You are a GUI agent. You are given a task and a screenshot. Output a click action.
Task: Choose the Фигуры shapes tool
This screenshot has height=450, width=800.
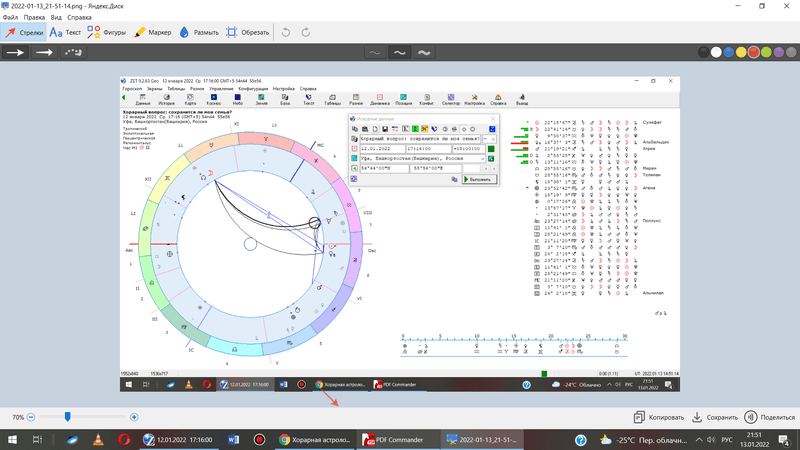[x=107, y=32]
